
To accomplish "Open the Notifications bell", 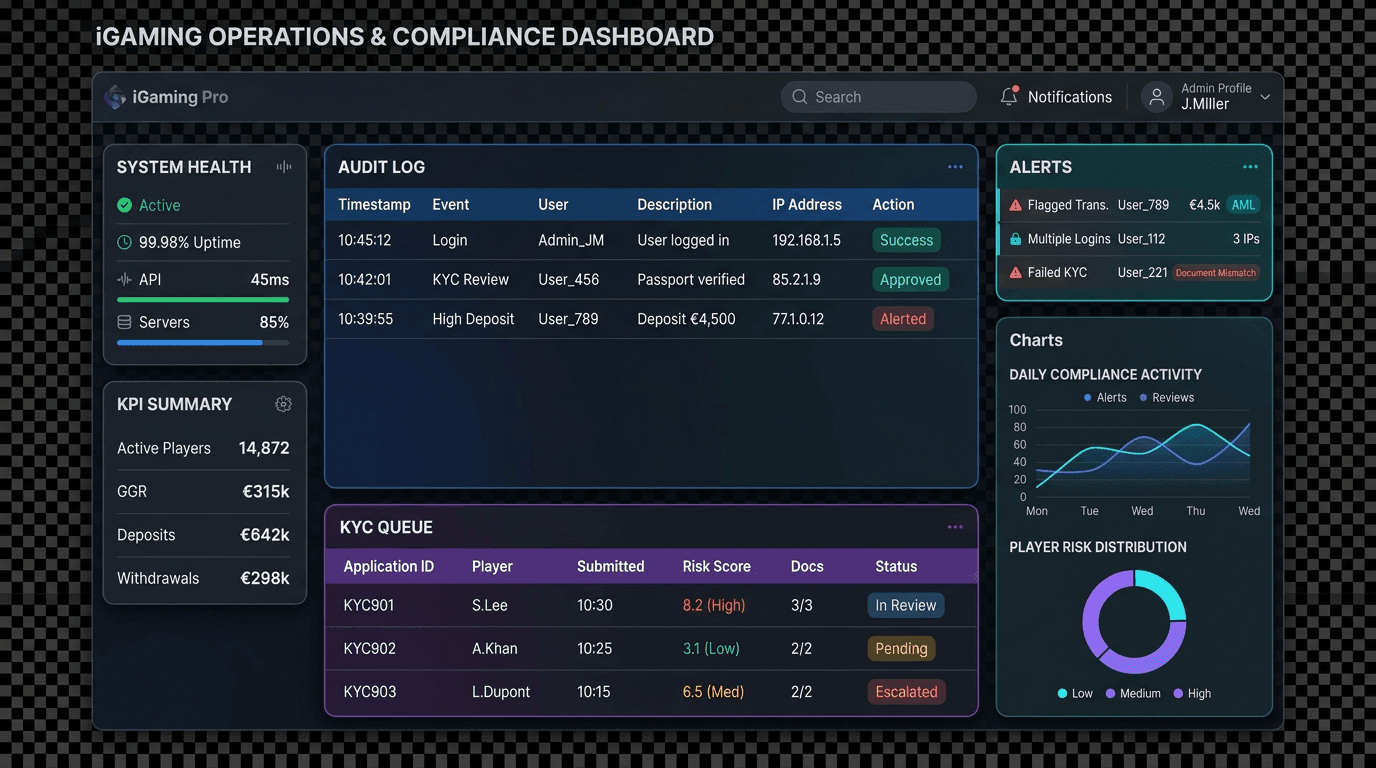I will [x=1011, y=96].
